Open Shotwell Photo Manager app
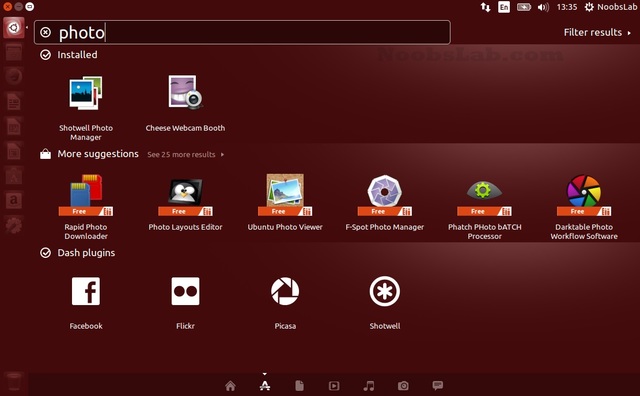Image resolution: width=640 pixels, height=396 pixels. tap(86, 109)
